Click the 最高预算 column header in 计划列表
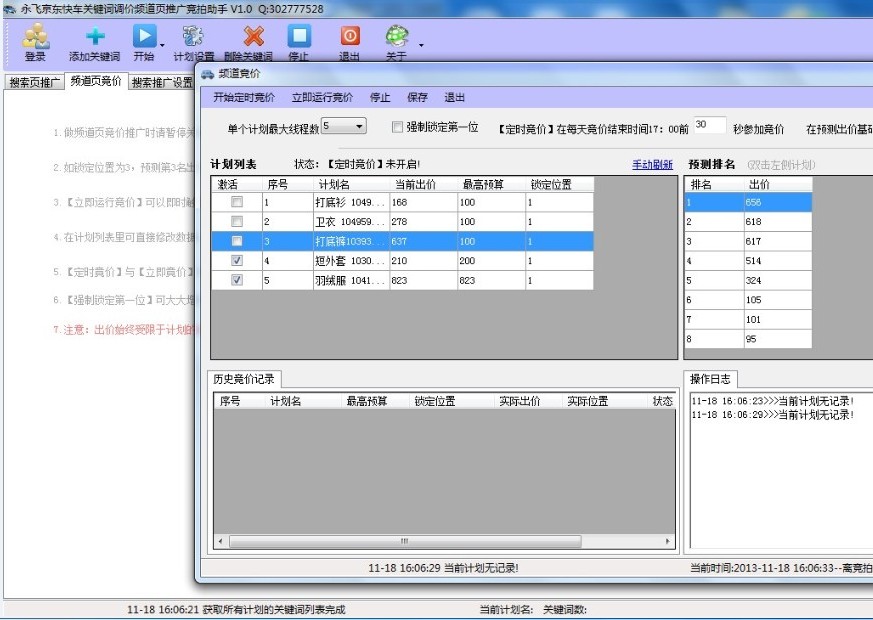The height and width of the screenshot is (620, 873). pos(491,185)
